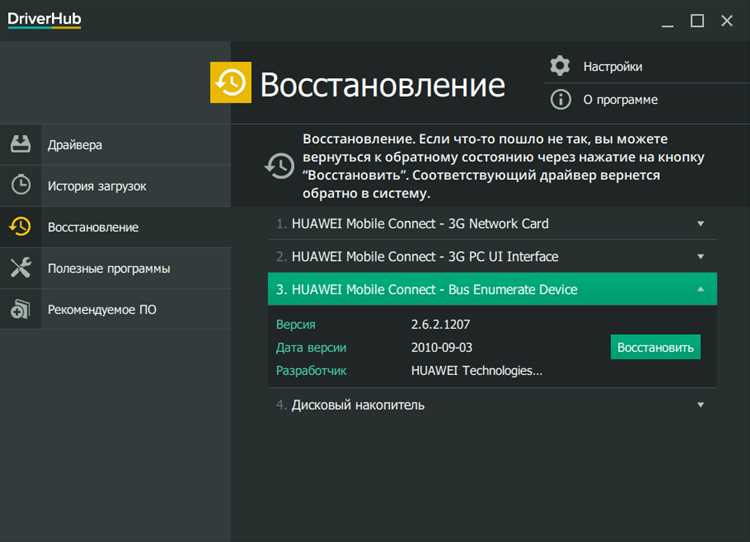Click the Разработчик label
Viewport: 750px width, 542px height.
point(311,370)
